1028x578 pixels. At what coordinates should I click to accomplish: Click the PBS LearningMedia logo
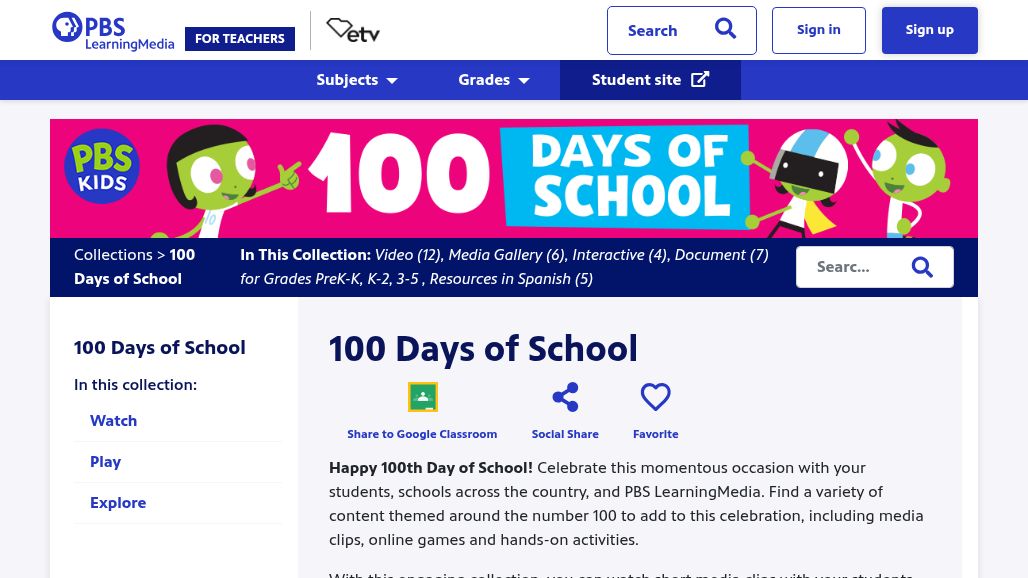pyautogui.click(x=112, y=31)
